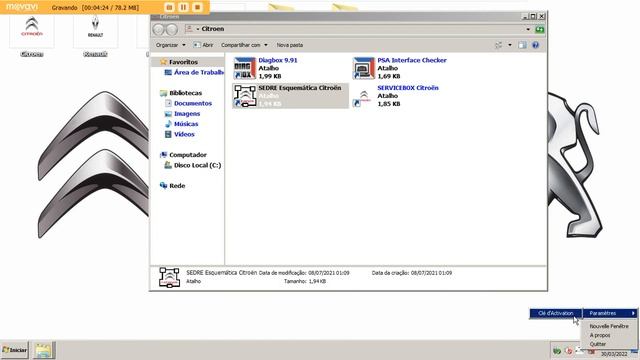Select Favoritos in navigation pane
This screenshot has height=360, width=640.
click(183, 62)
